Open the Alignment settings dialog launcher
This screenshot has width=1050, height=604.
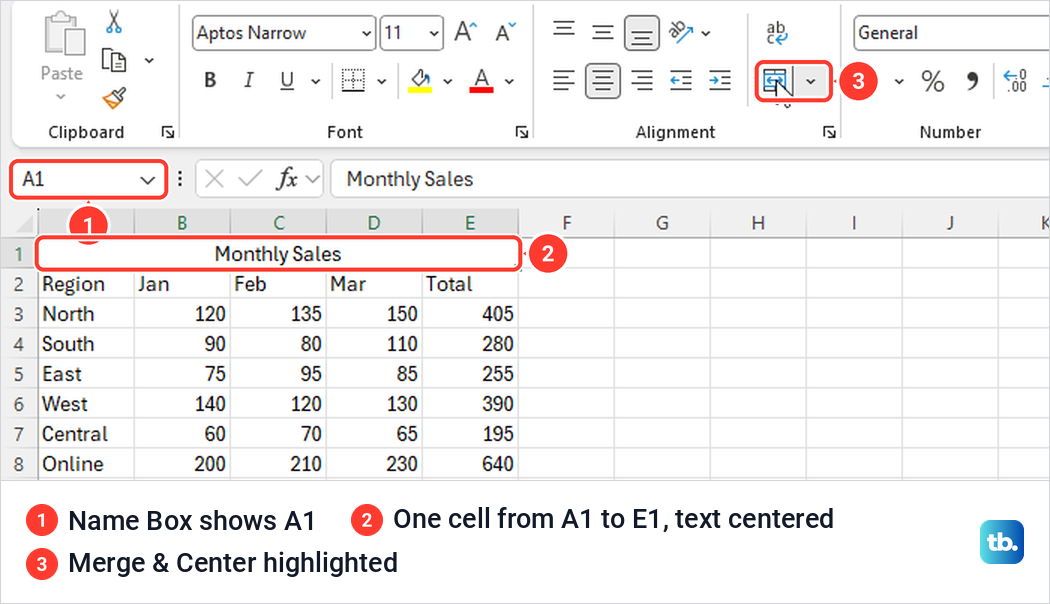(829, 132)
